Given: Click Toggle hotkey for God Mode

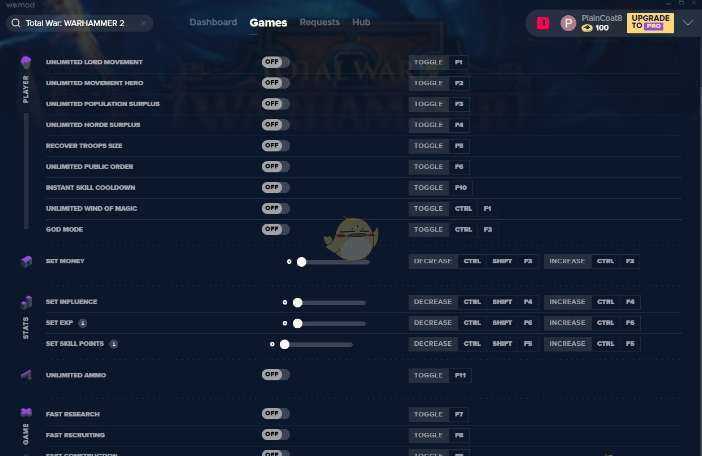Looking at the screenshot, I should (x=428, y=230).
